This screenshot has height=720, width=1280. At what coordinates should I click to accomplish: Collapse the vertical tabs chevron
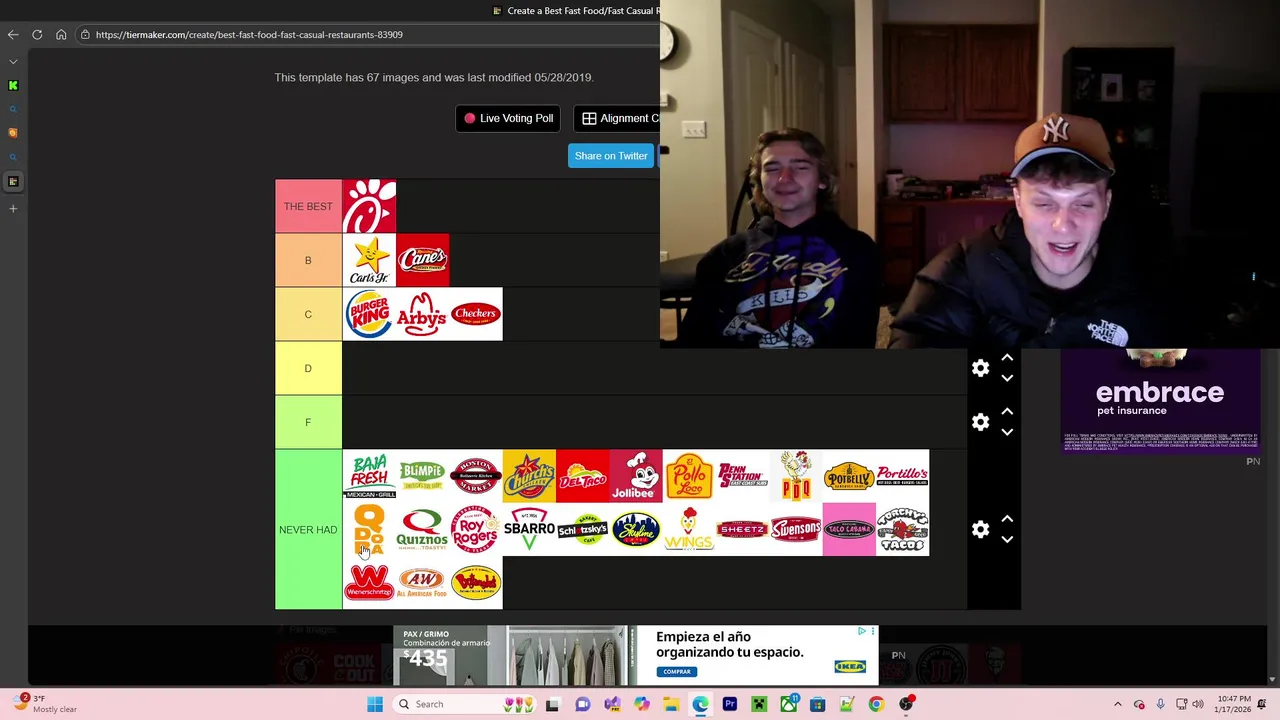tap(13, 61)
